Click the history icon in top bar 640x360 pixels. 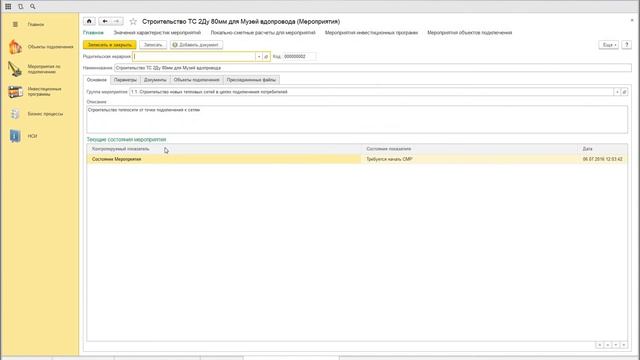click(x=20, y=7)
